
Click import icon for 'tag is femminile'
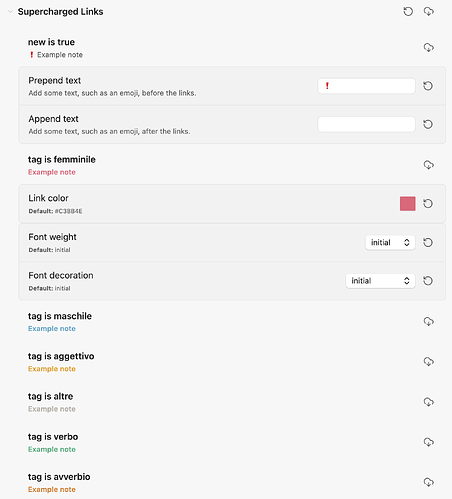[429, 165]
